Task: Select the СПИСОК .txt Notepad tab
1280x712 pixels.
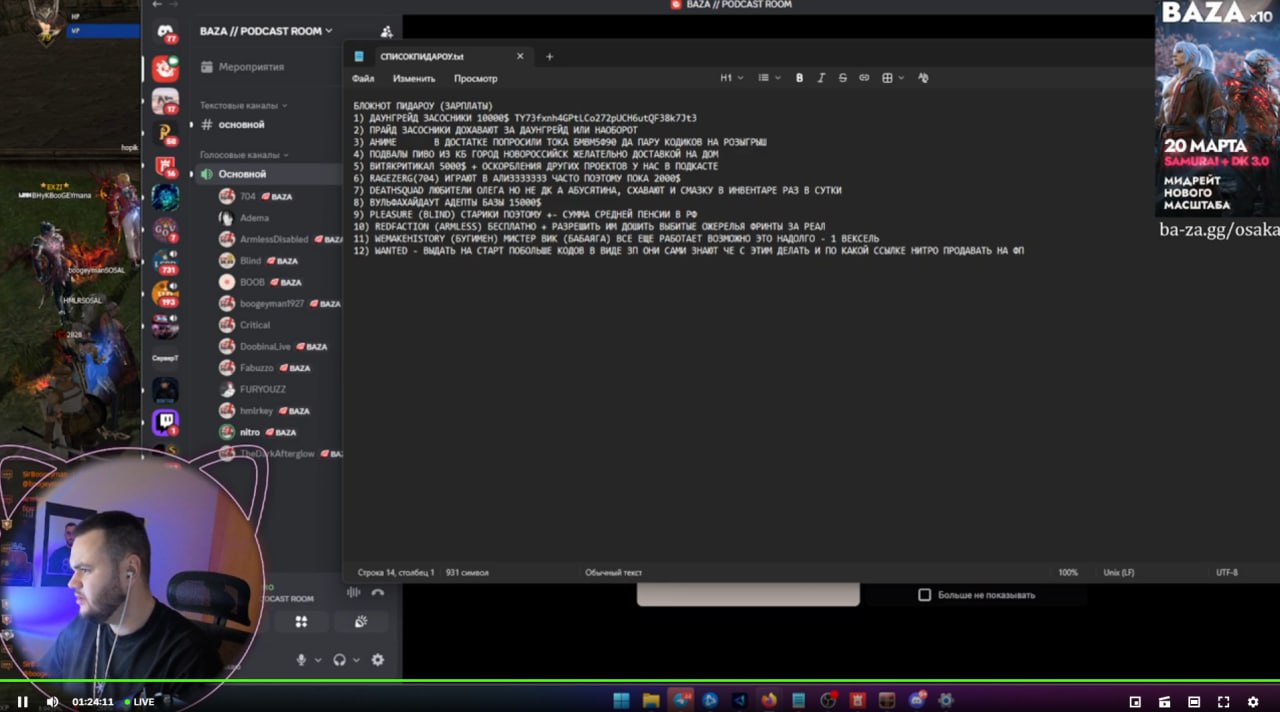Action: [x=440, y=57]
